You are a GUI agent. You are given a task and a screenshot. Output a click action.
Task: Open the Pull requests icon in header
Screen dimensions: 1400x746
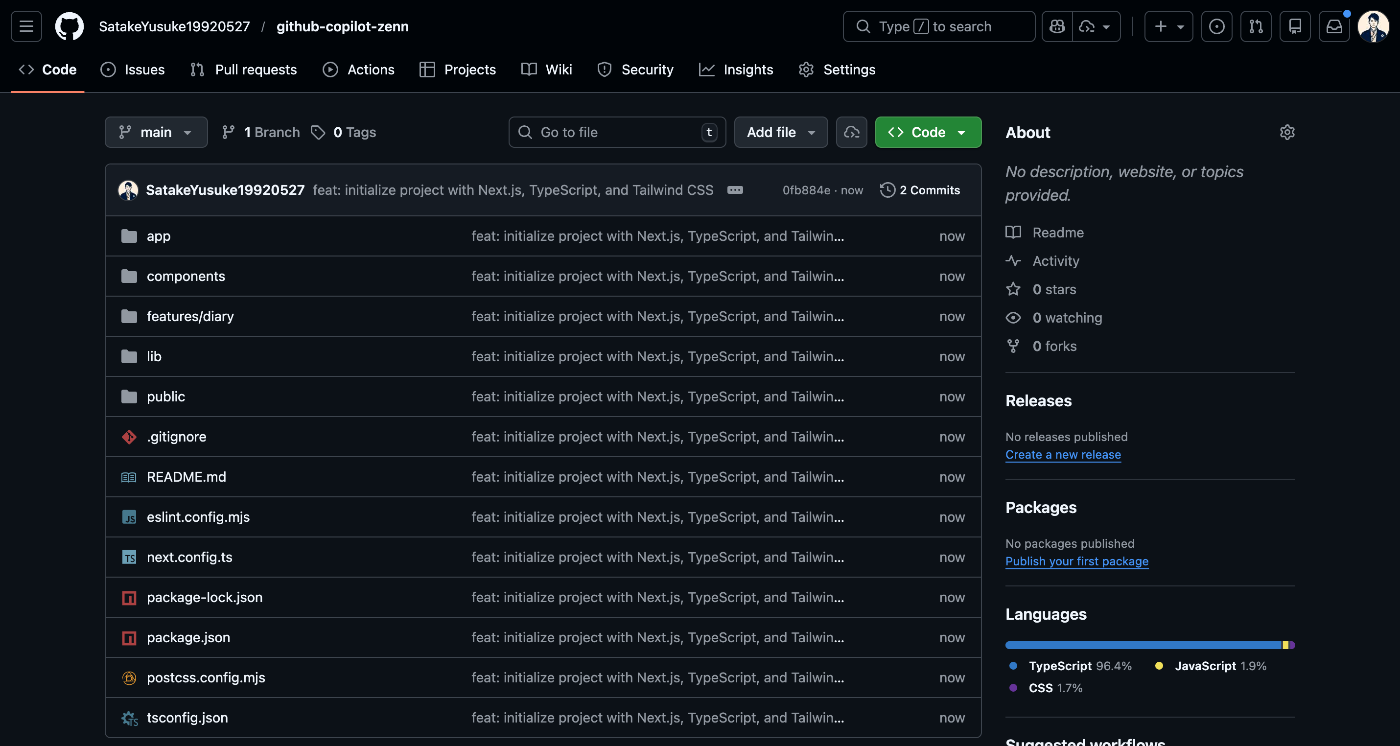(x=1256, y=27)
